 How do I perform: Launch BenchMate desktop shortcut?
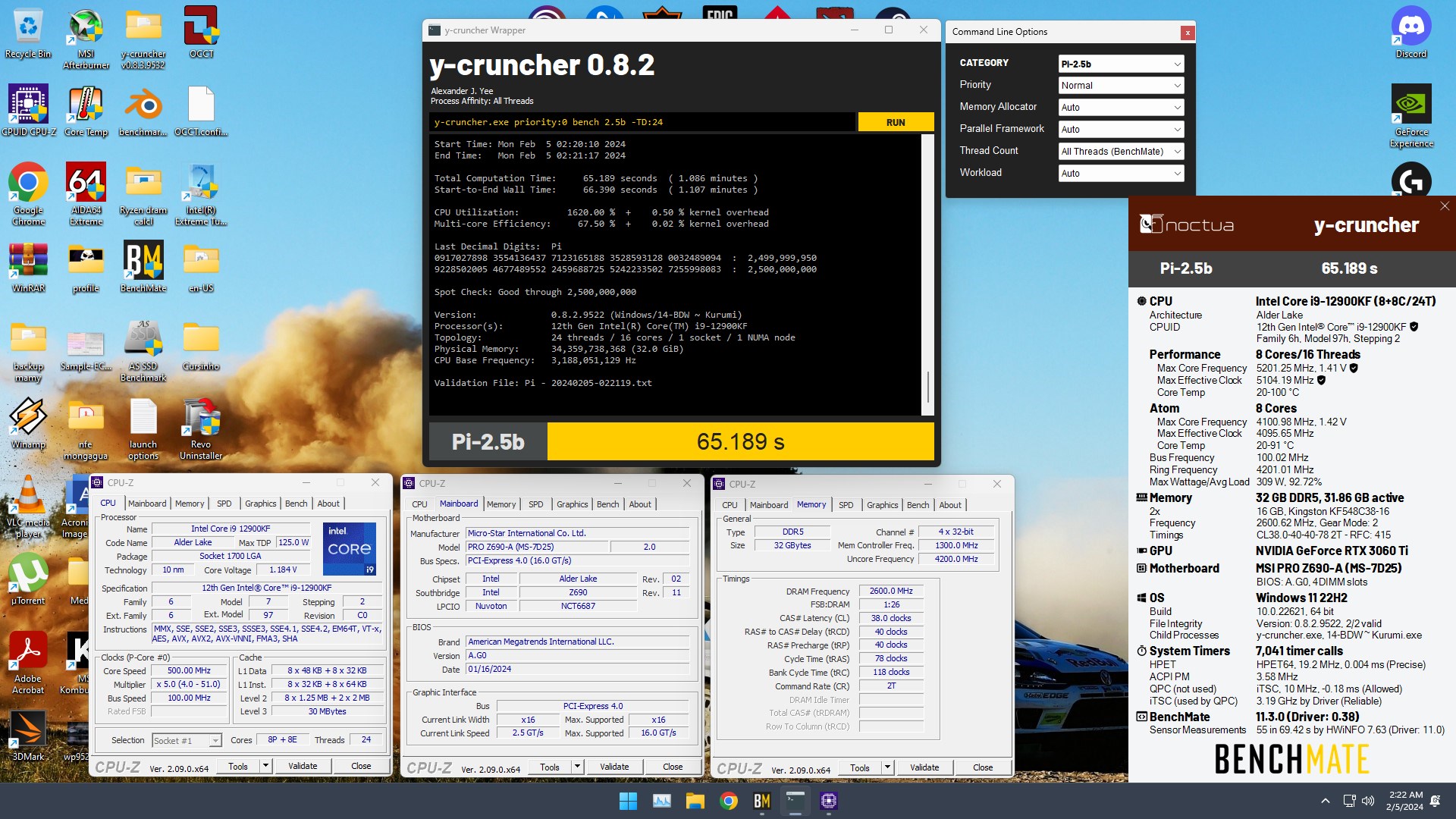coord(143,267)
